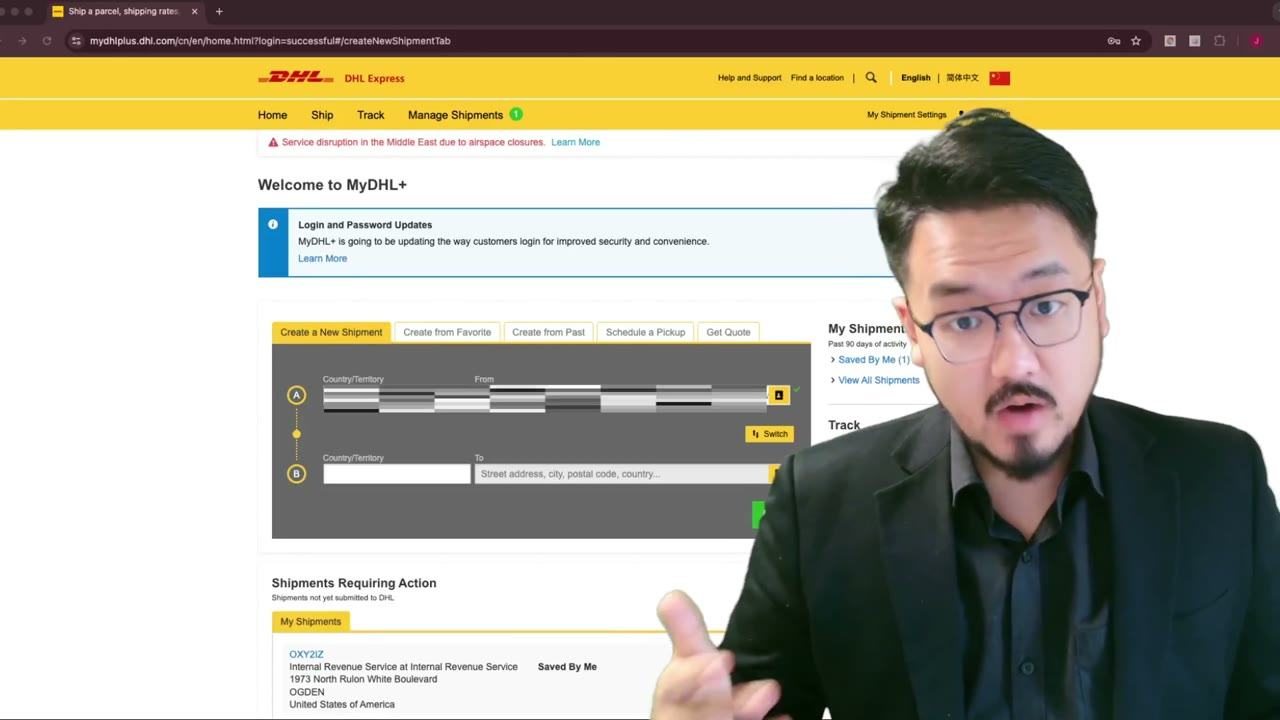Viewport: 1280px width, 720px height.
Task: Click the DHL Express logo
Action: [331, 78]
